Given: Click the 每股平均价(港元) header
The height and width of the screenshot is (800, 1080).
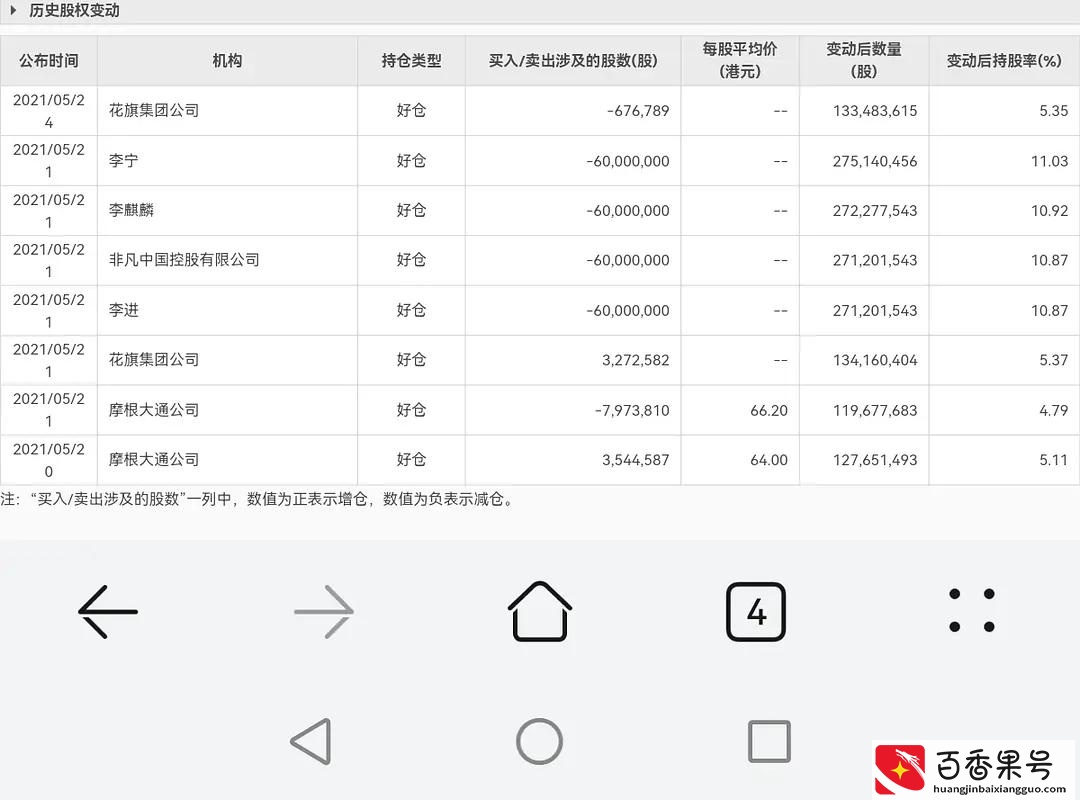Looking at the screenshot, I should [x=740, y=60].
